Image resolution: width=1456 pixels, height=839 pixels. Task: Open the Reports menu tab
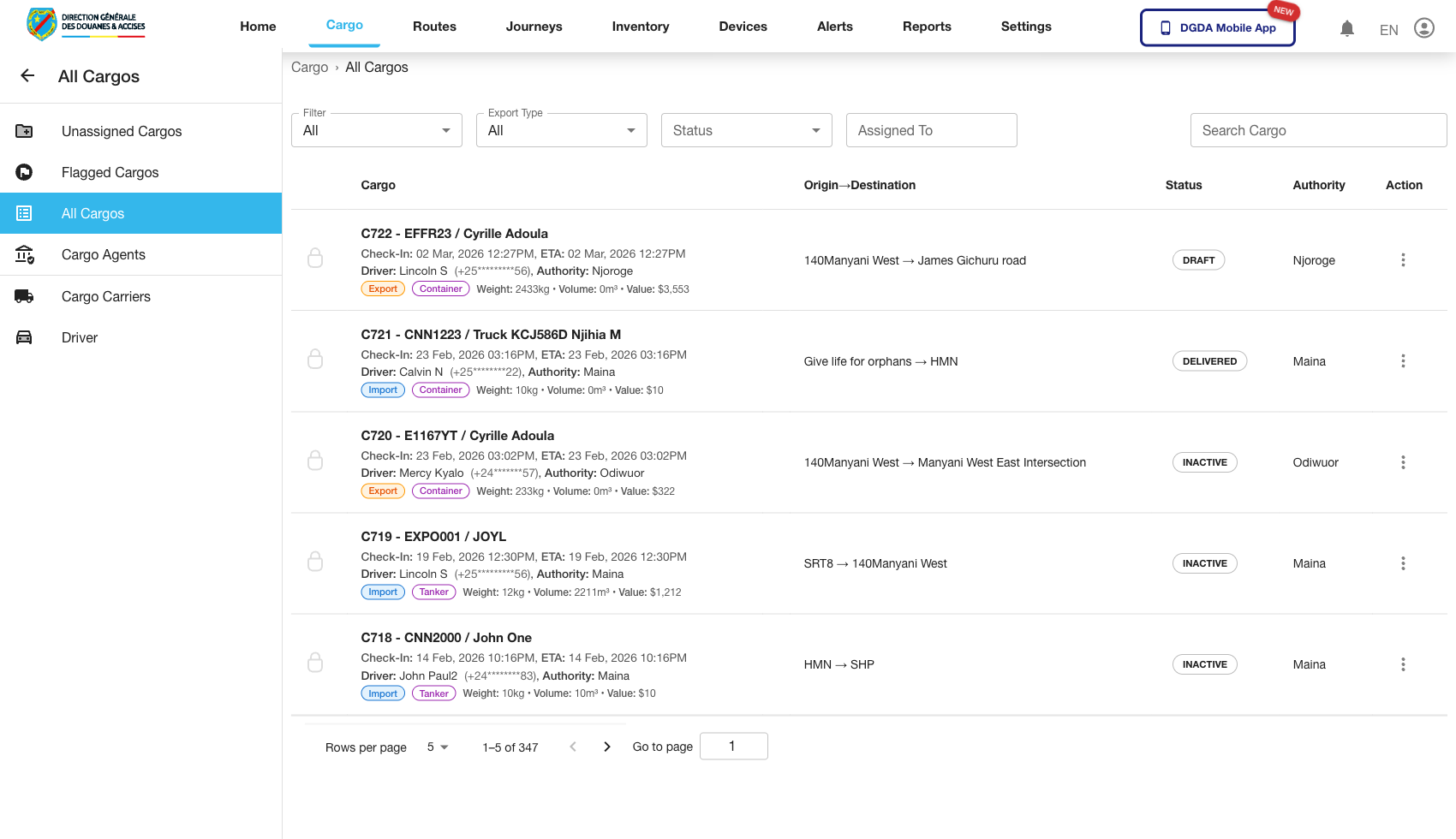[927, 27]
